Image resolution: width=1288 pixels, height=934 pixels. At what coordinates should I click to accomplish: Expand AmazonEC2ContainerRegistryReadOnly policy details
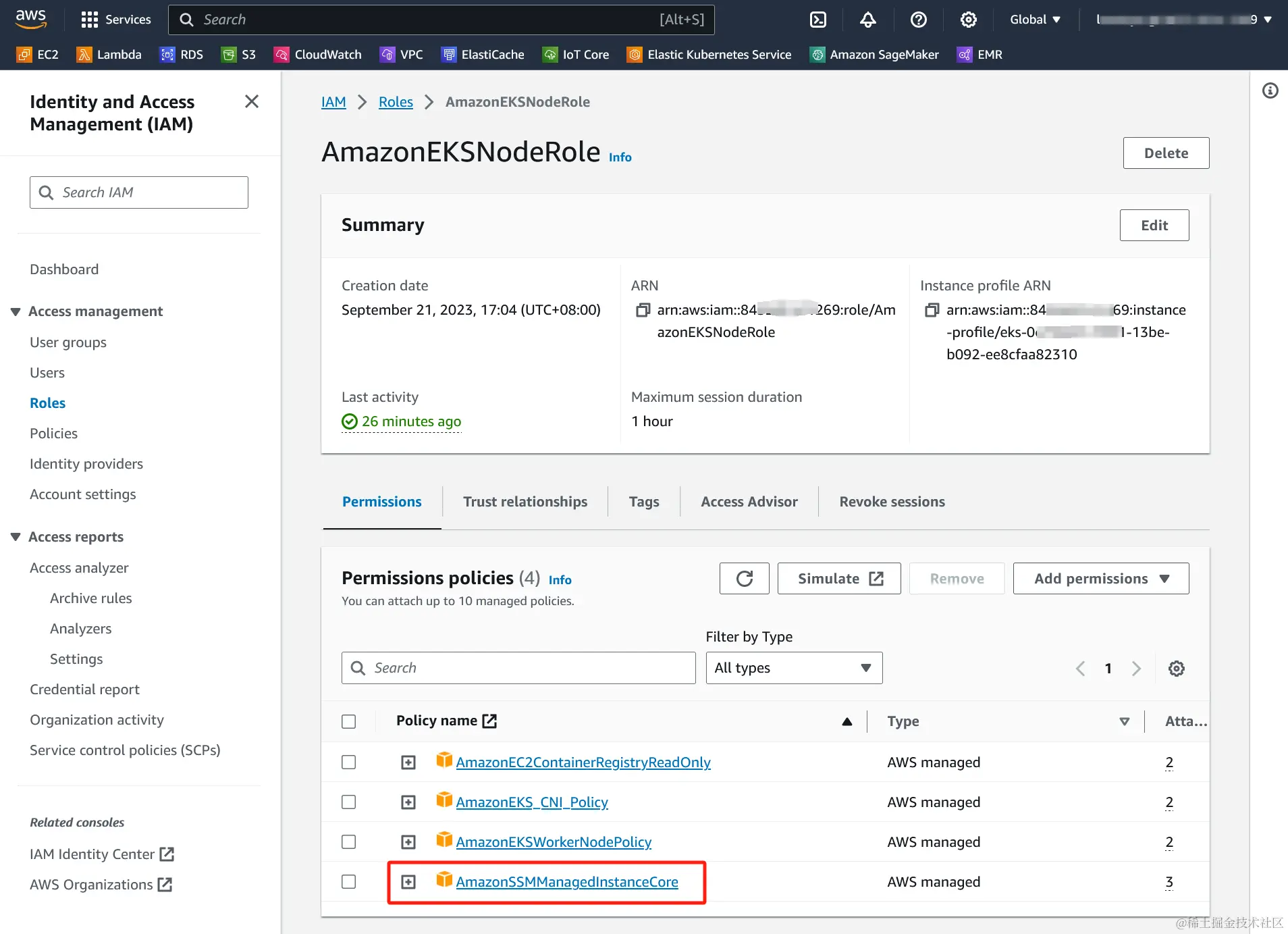(x=408, y=762)
